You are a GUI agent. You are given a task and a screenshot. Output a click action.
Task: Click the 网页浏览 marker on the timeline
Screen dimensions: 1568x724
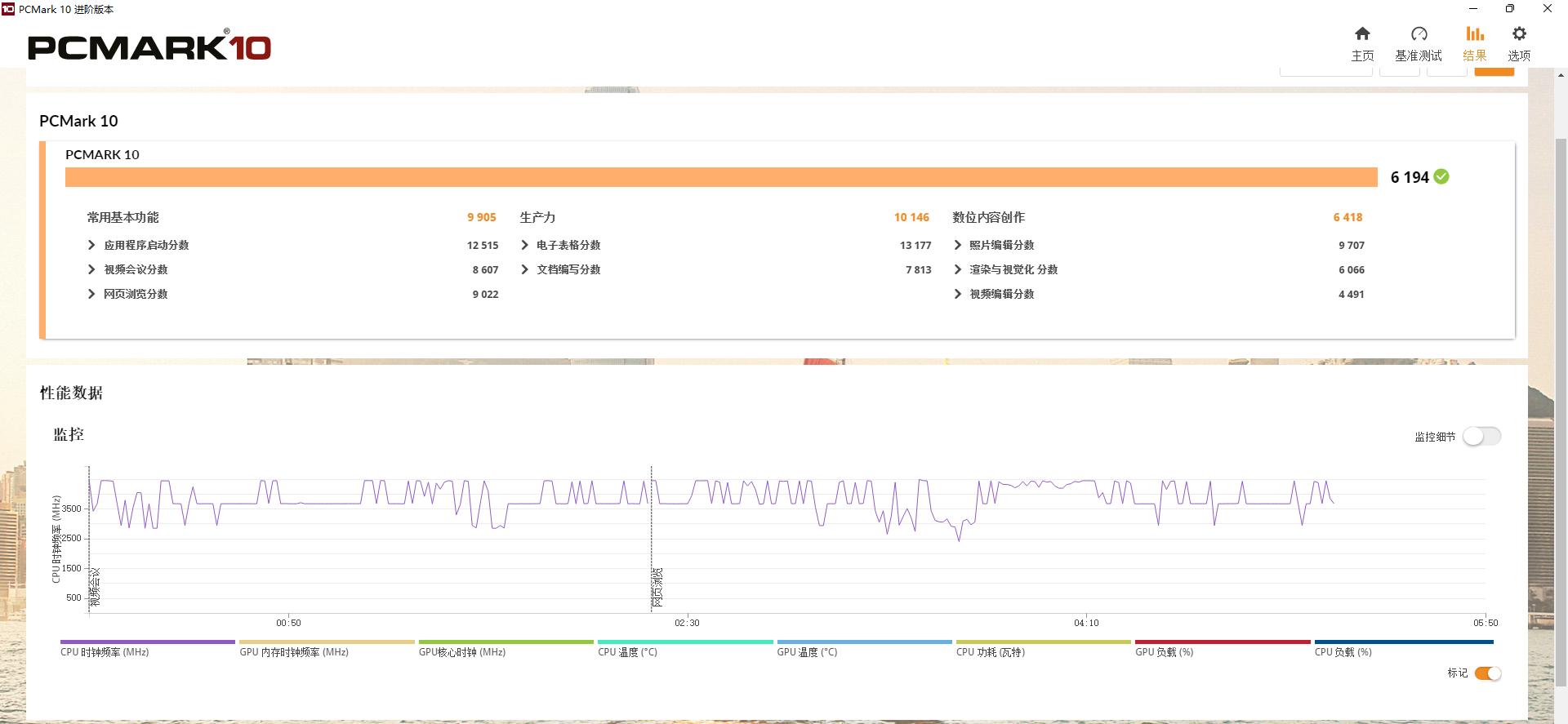[x=657, y=588]
